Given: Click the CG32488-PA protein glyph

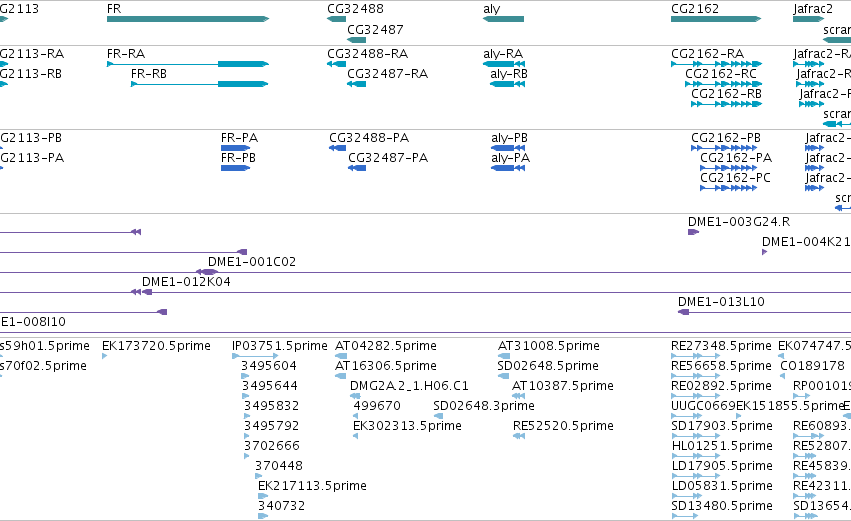Looking at the screenshot, I should coord(337,148).
